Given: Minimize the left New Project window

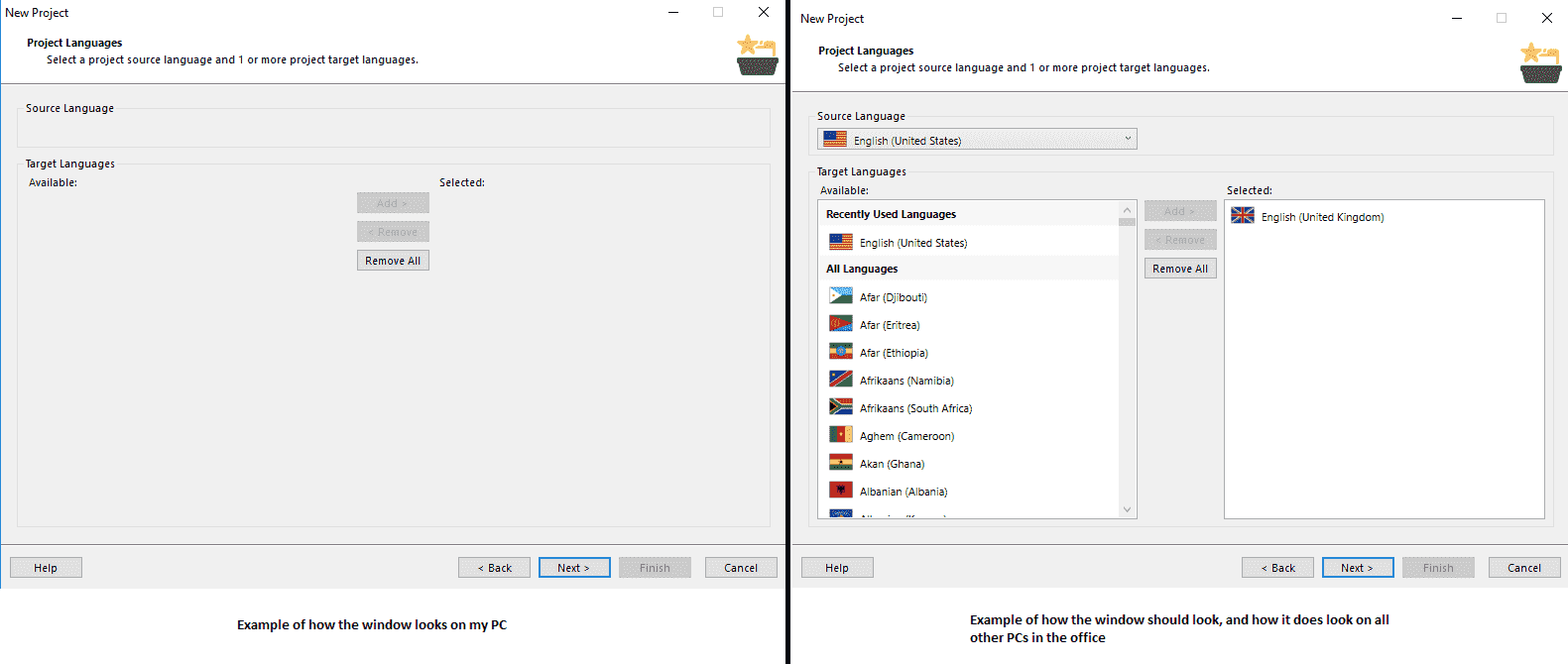Looking at the screenshot, I should (x=673, y=12).
